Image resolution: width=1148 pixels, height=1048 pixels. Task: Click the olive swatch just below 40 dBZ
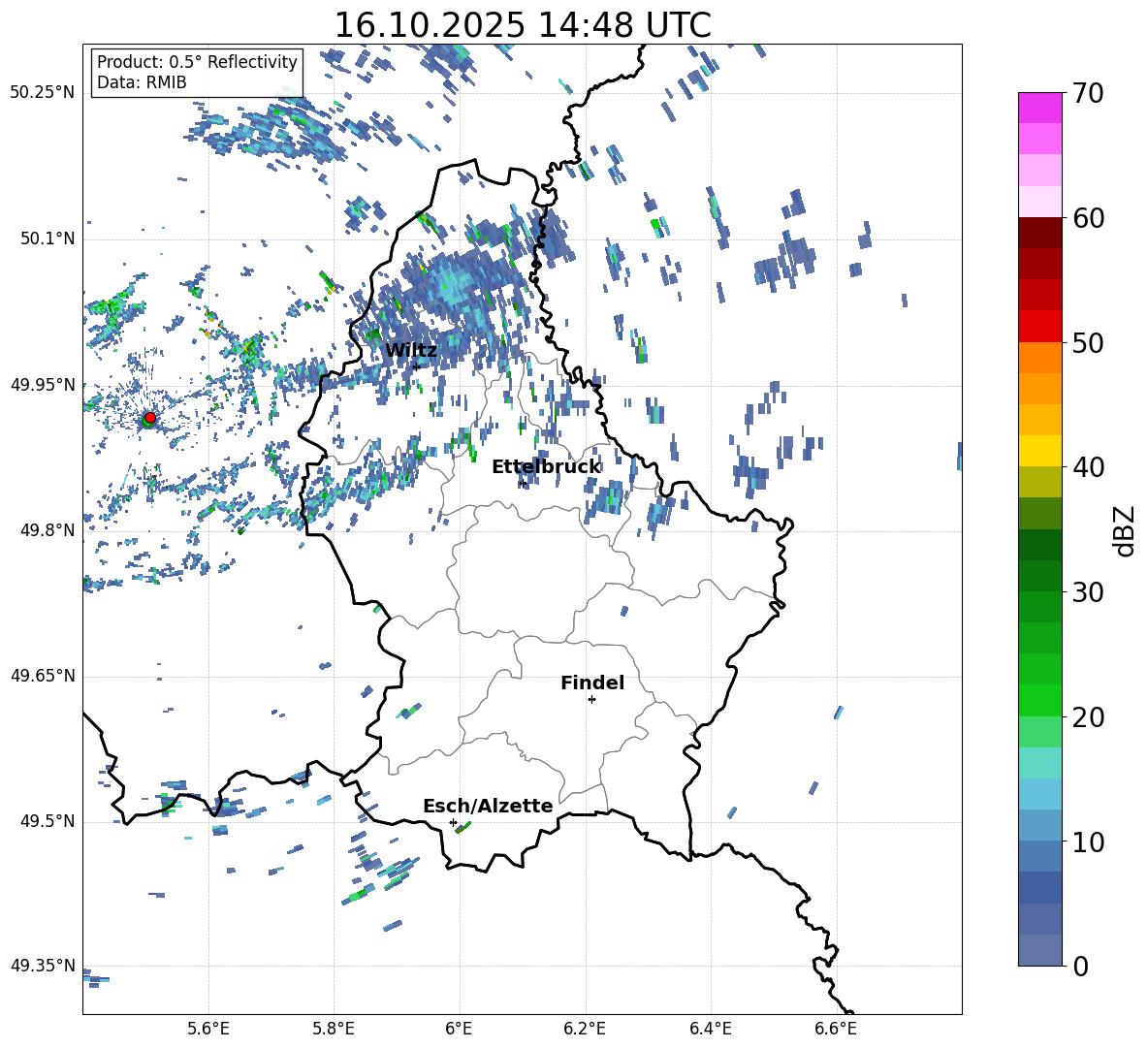1039,482
